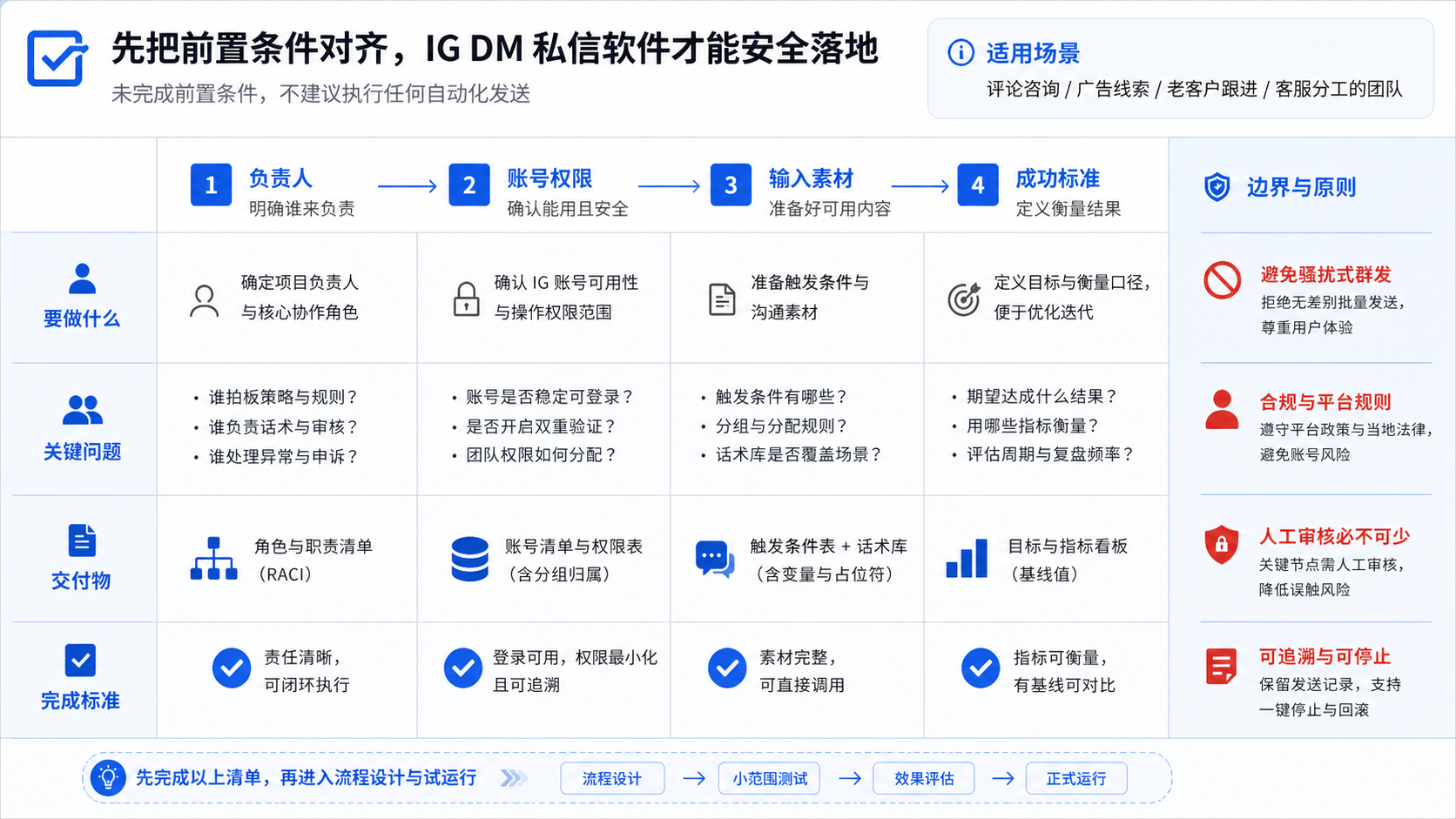
Task: Click the text 谁负责话术与审核？
Action: pos(284,426)
